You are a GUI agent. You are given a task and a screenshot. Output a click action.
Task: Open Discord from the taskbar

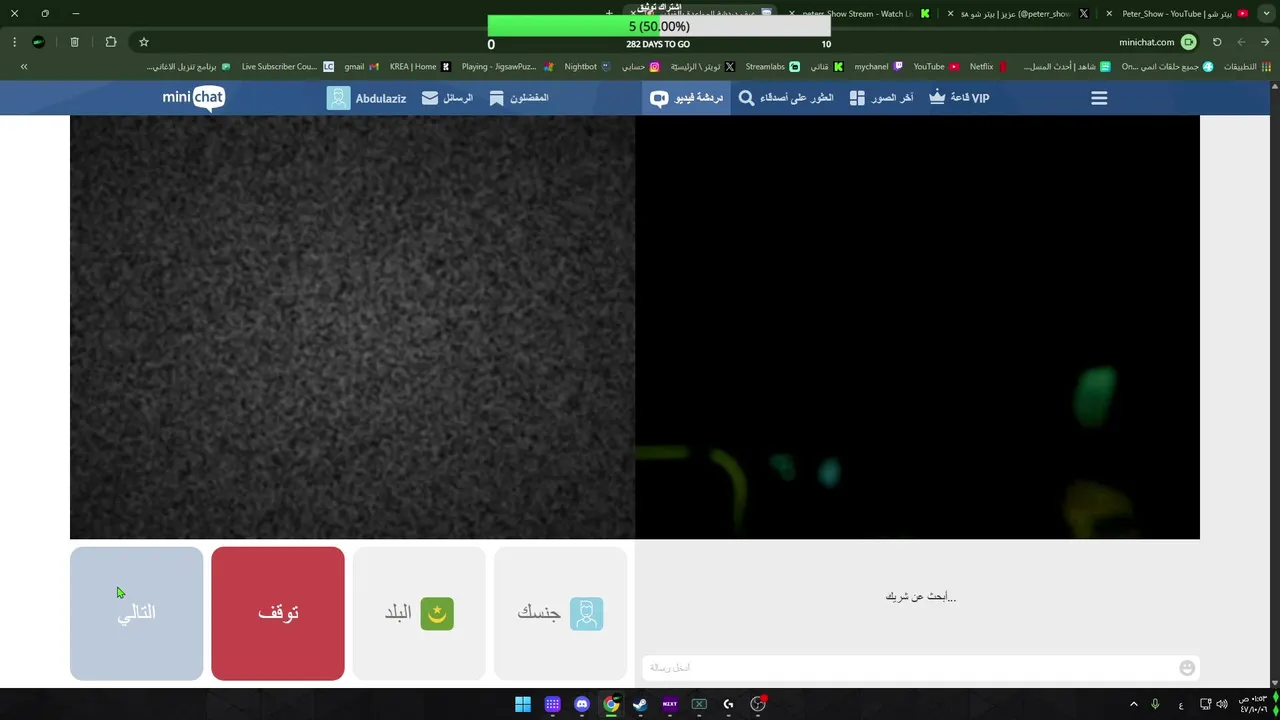(x=582, y=704)
